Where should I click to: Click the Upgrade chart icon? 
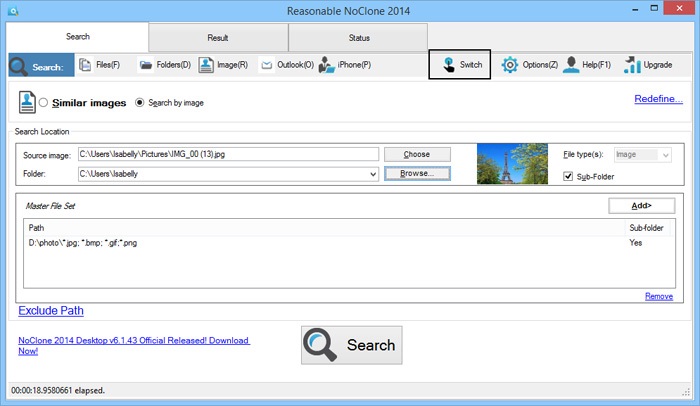coord(632,65)
